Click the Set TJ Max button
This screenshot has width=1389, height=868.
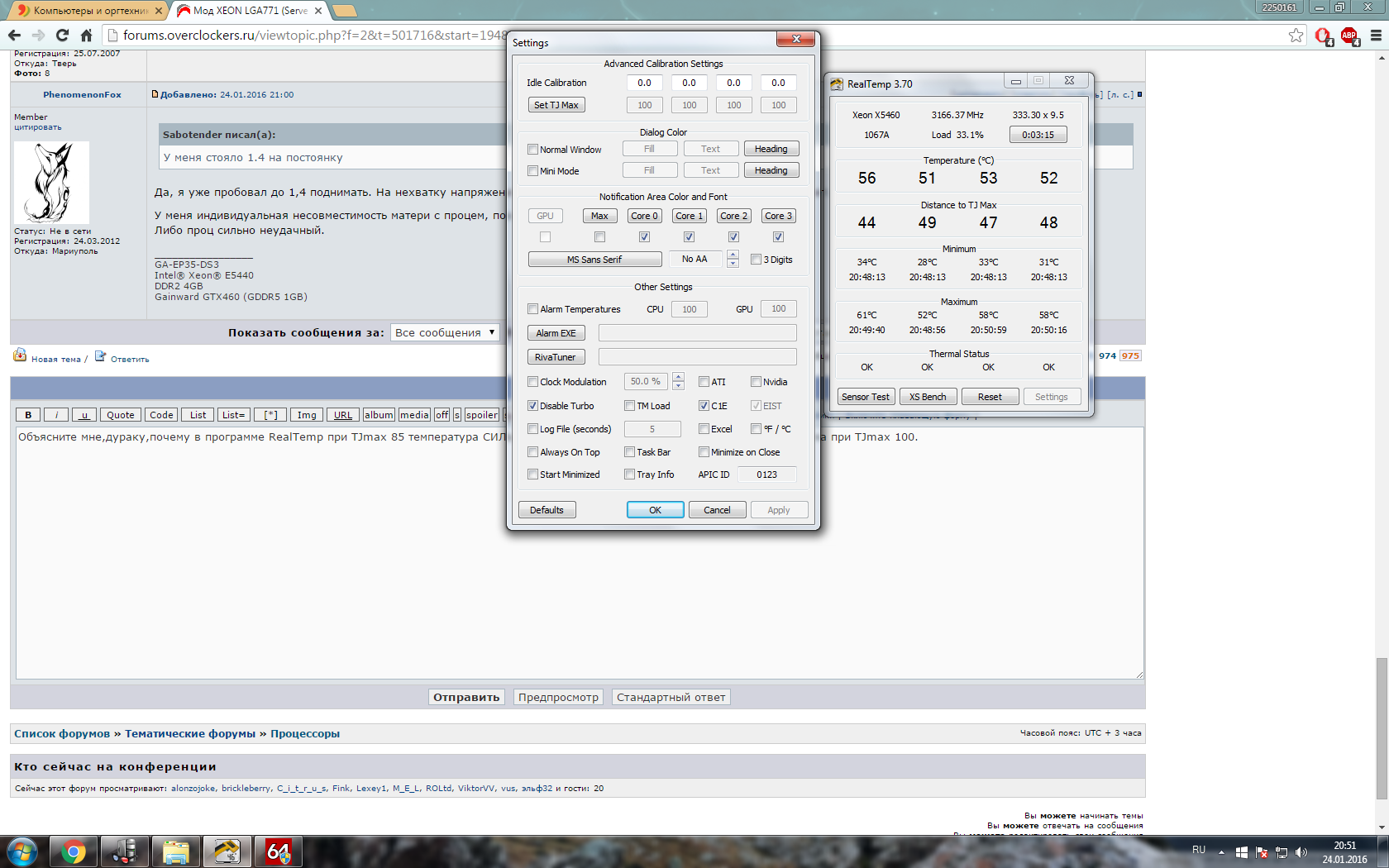click(556, 105)
